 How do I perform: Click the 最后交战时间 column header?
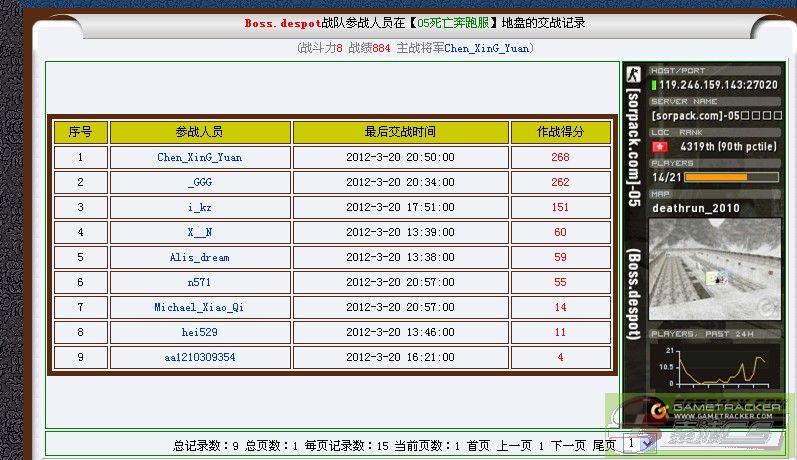coord(400,132)
